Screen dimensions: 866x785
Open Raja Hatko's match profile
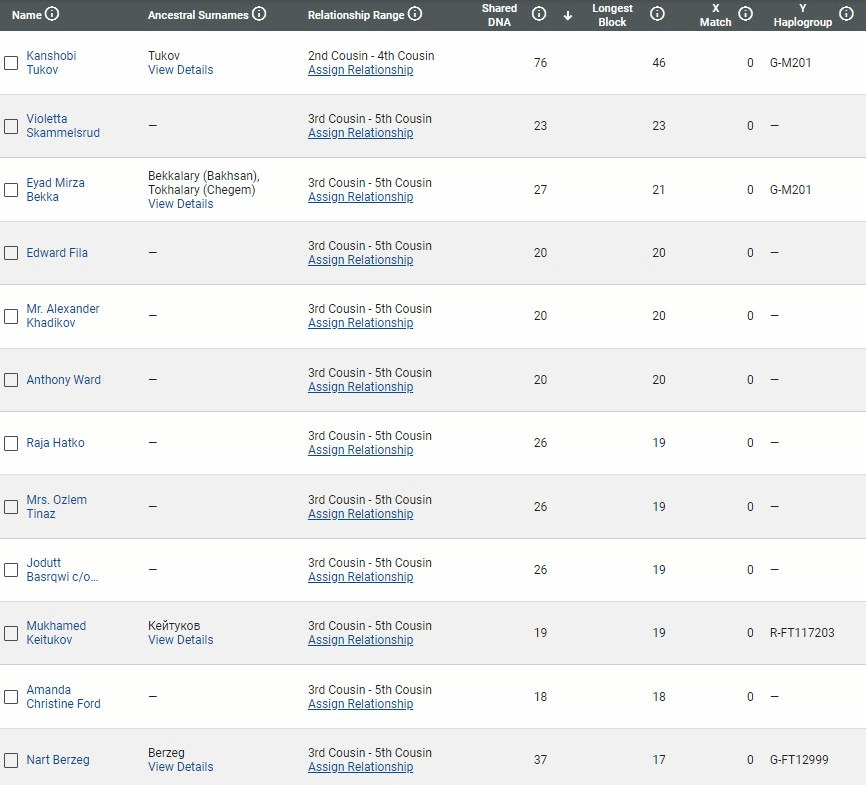(56, 443)
